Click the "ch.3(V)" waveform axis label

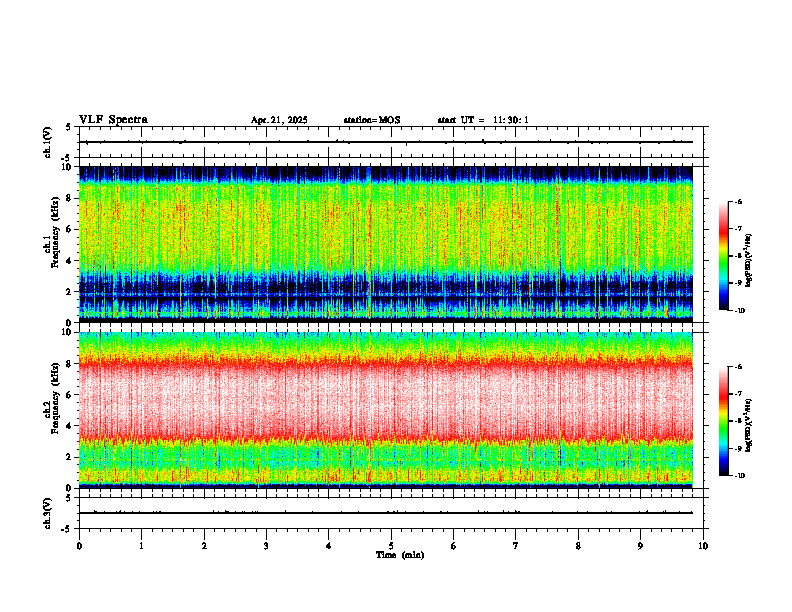pyautogui.click(x=47, y=513)
